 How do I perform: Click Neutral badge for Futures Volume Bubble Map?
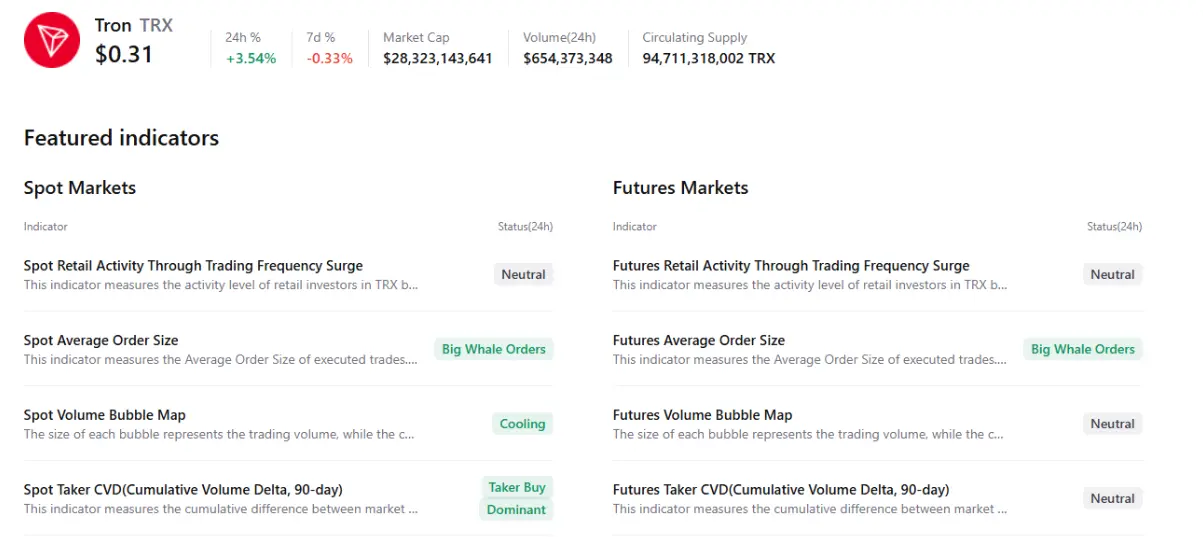click(1112, 424)
